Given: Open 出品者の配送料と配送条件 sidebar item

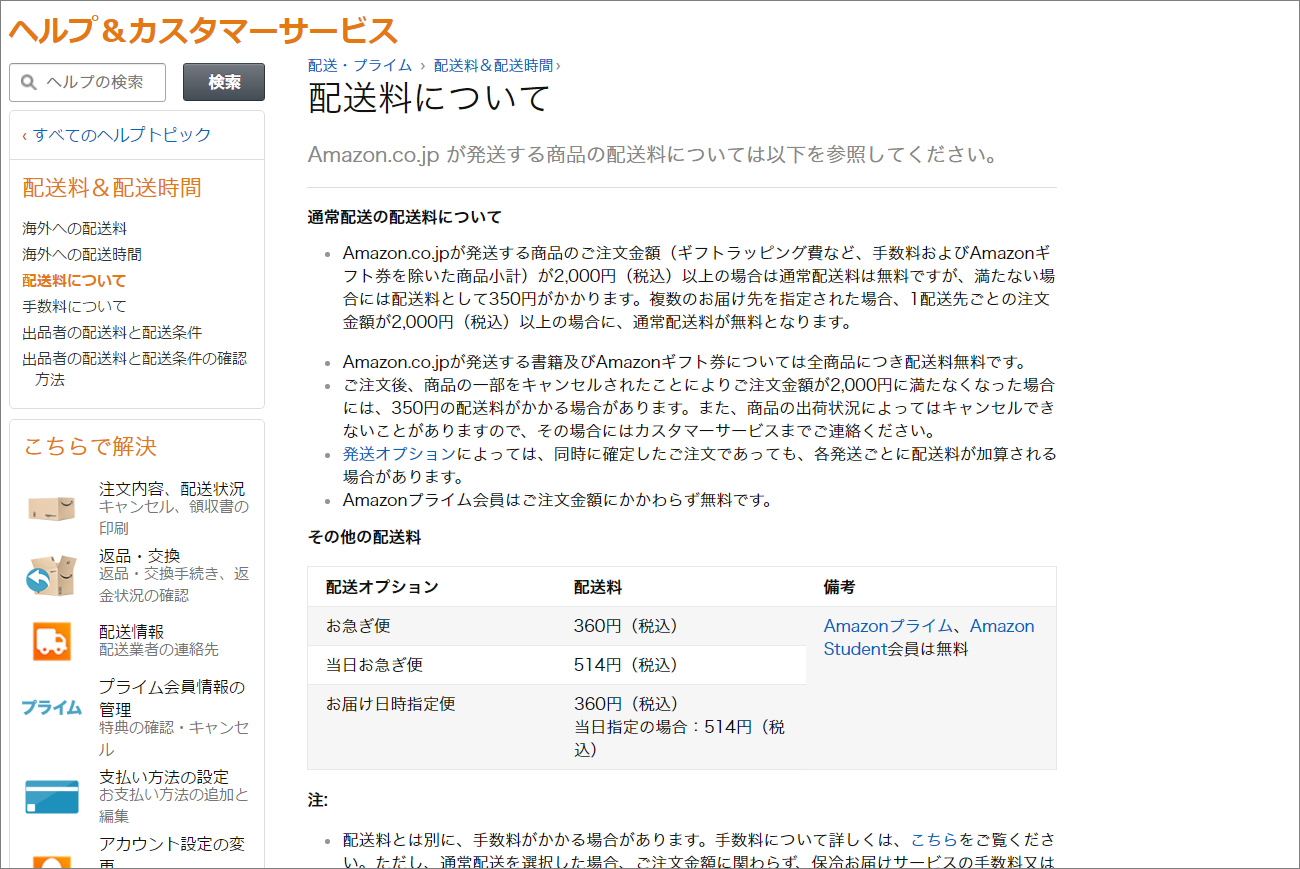Looking at the screenshot, I should pyautogui.click(x=112, y=333).
